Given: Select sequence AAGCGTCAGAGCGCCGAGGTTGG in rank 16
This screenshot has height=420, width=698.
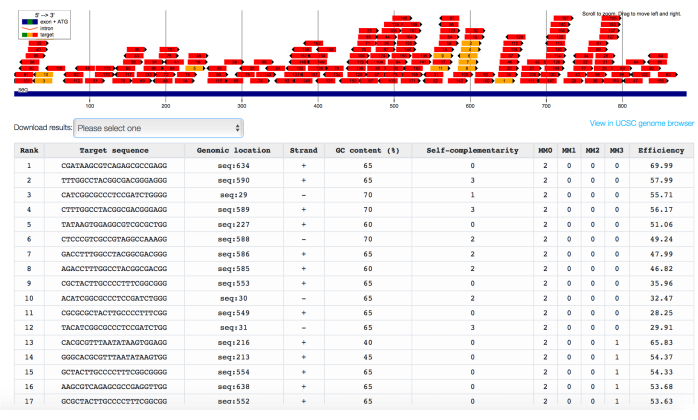Looking at the screenshot, I should 114,387.
